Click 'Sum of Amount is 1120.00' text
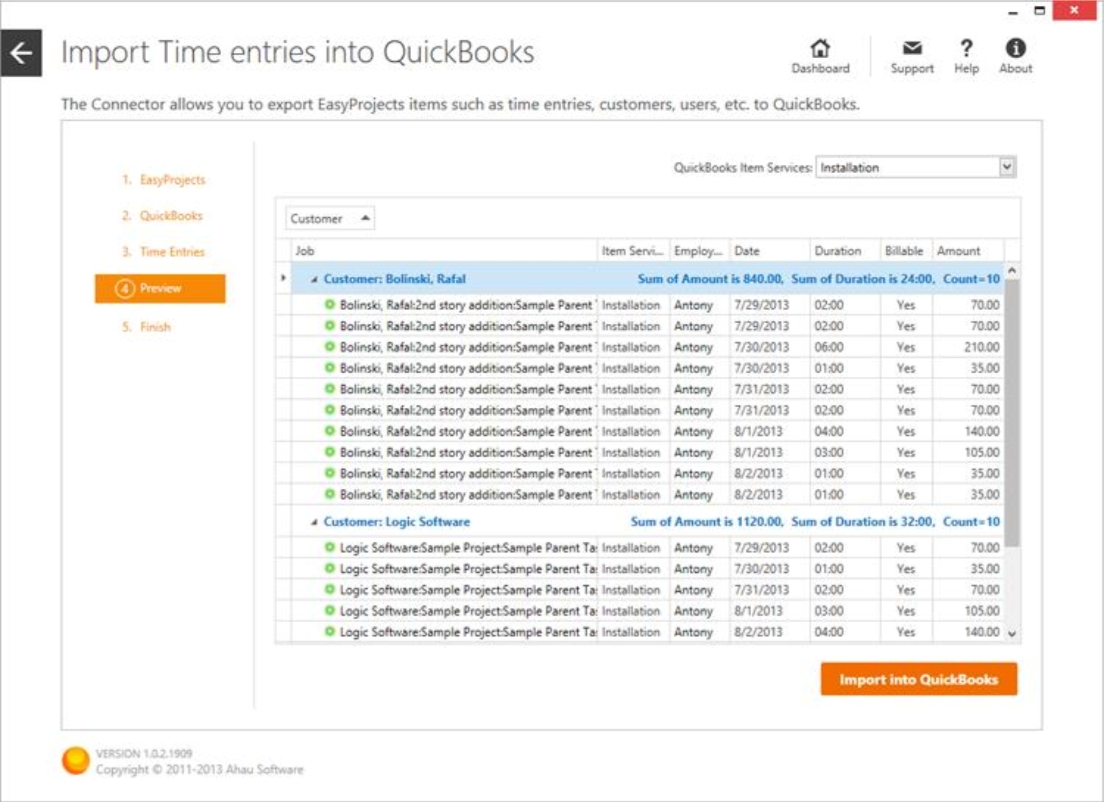The height and width of the screenshot is (802, 1104). pos(706,522)
